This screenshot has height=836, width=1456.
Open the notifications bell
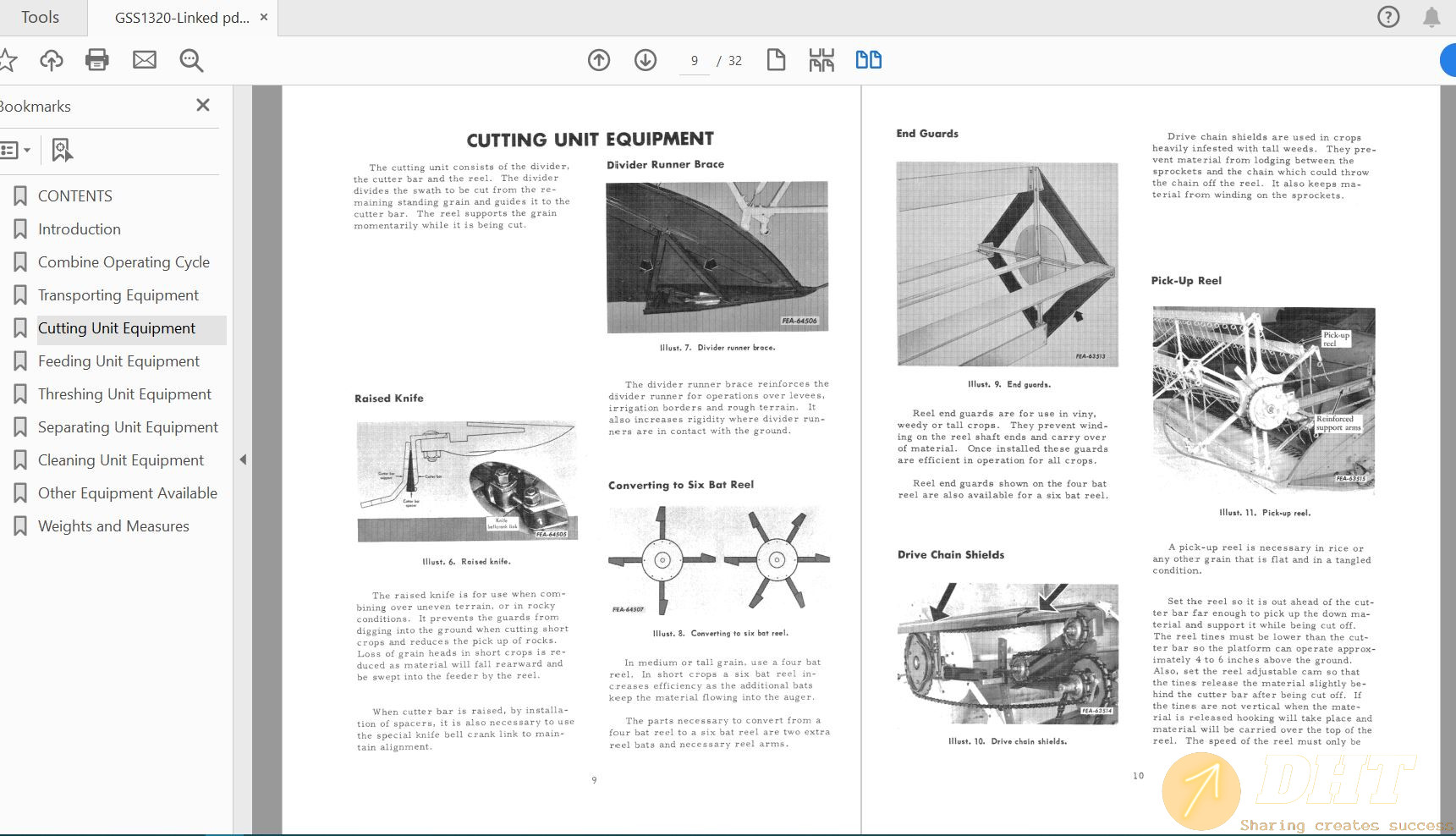point(1431,17)
